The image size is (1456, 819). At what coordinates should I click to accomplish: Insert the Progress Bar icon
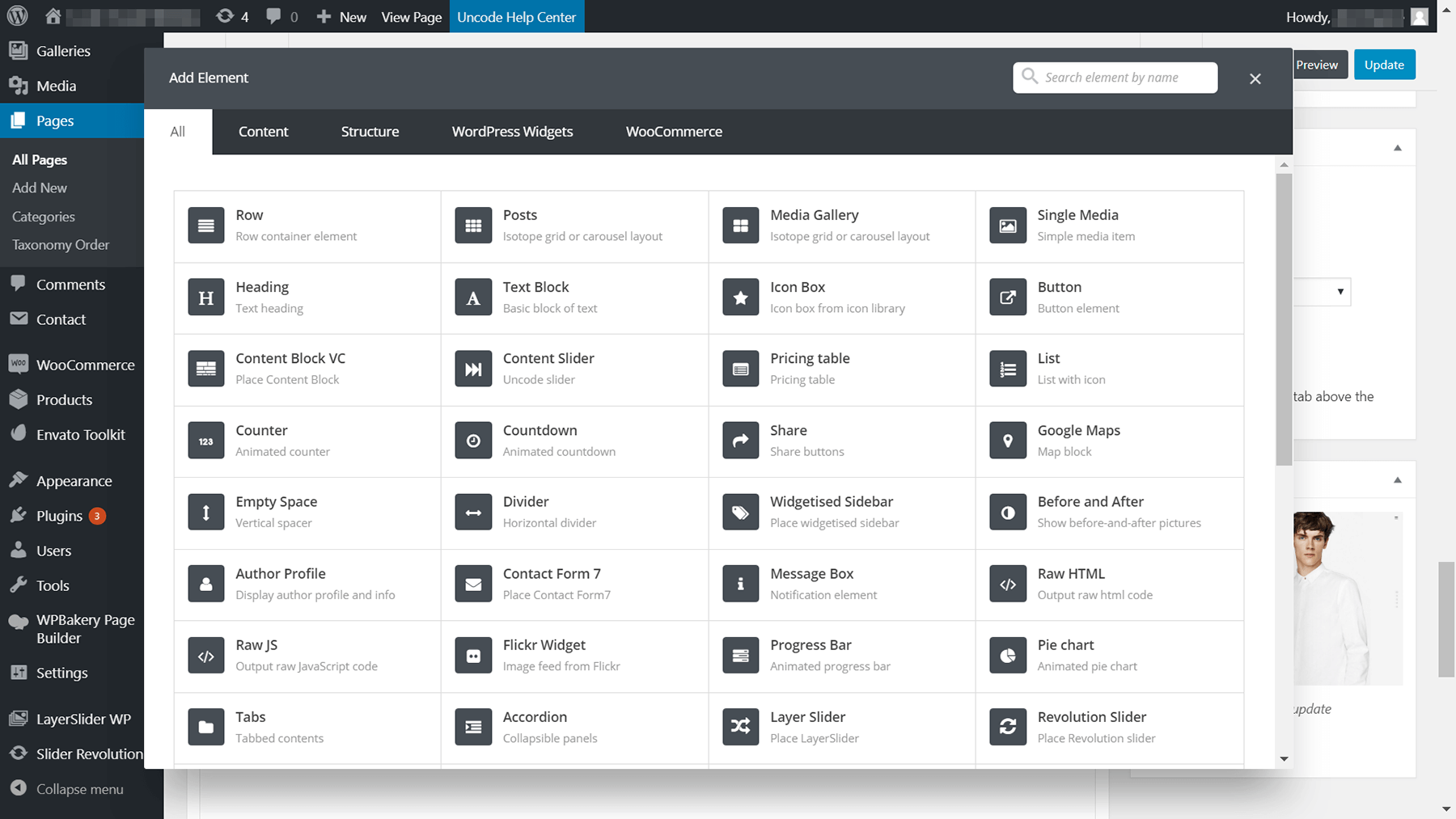pos(740,656)
